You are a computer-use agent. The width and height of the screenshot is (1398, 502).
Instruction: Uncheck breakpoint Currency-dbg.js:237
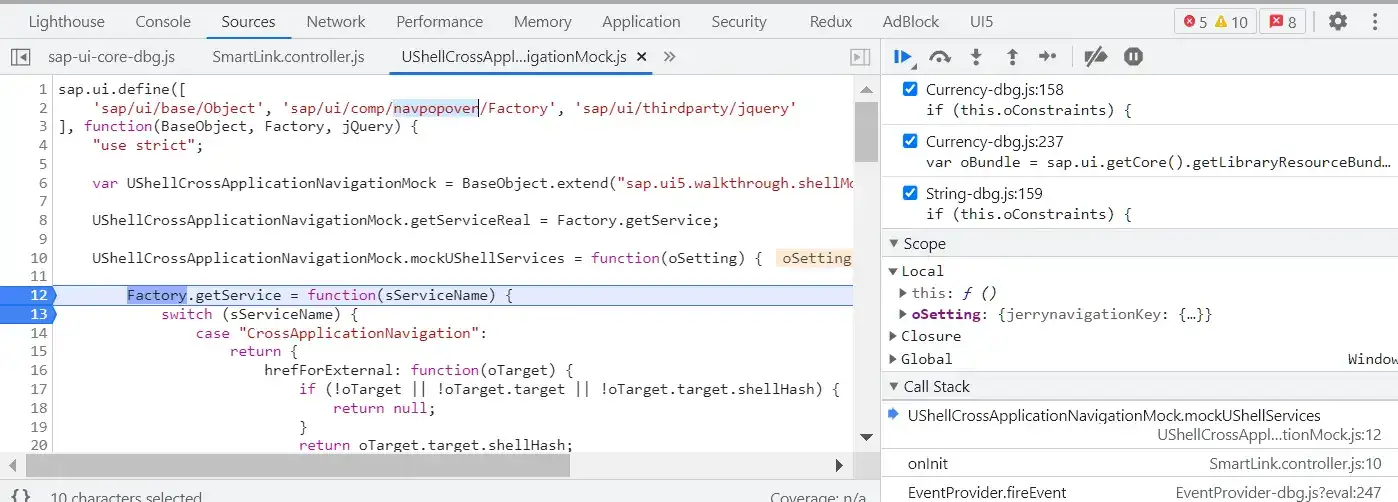[910, 141]
